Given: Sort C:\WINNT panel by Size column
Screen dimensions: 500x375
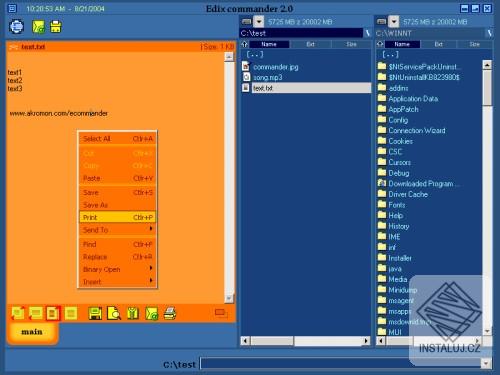Looking at the screenshot, I should pos(474,44).
